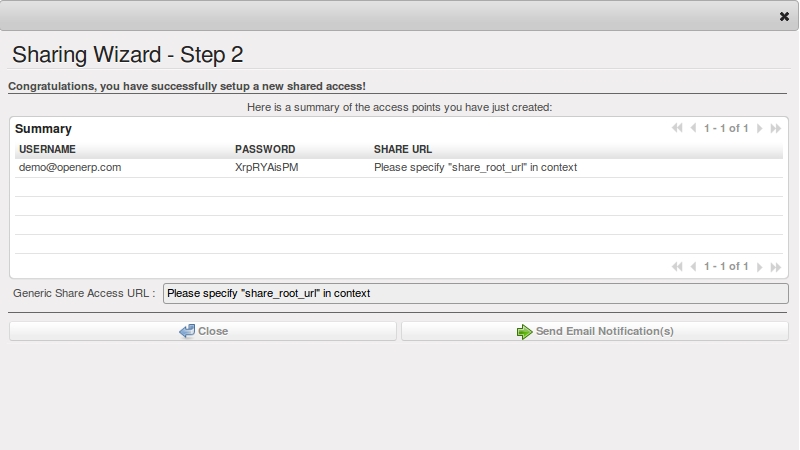Image resolution: width=800 pixels, height=450 pixels.
Task: Jump to last page using the bottom pager
Action: pos(776,267)
